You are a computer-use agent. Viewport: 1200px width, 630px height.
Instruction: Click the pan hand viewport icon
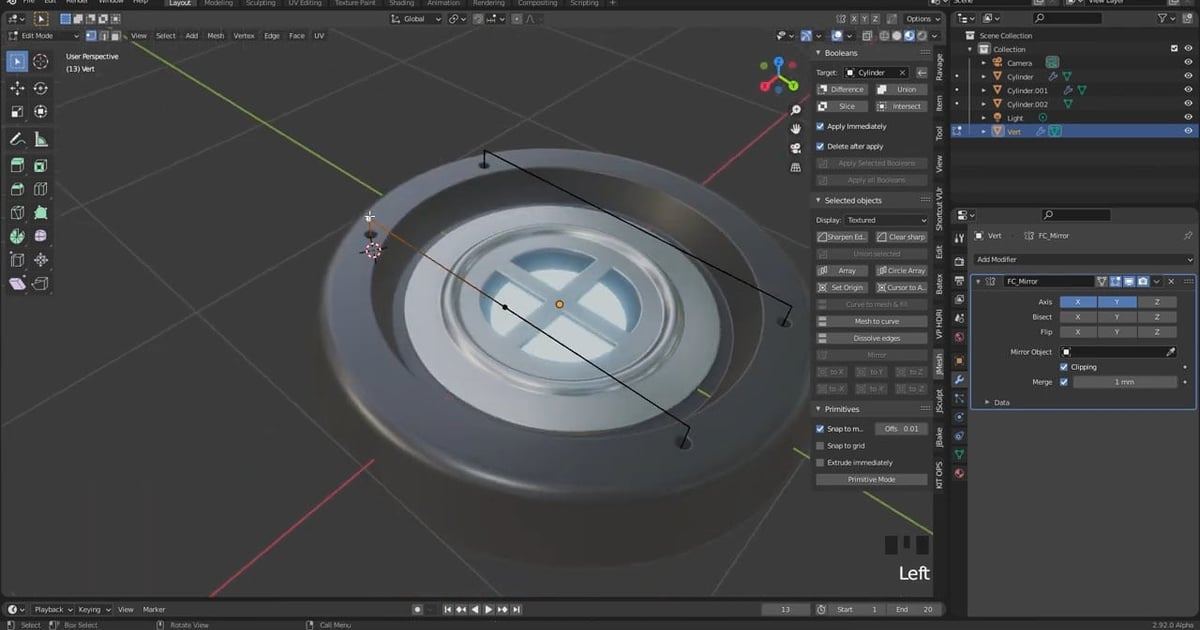(796, 129)
